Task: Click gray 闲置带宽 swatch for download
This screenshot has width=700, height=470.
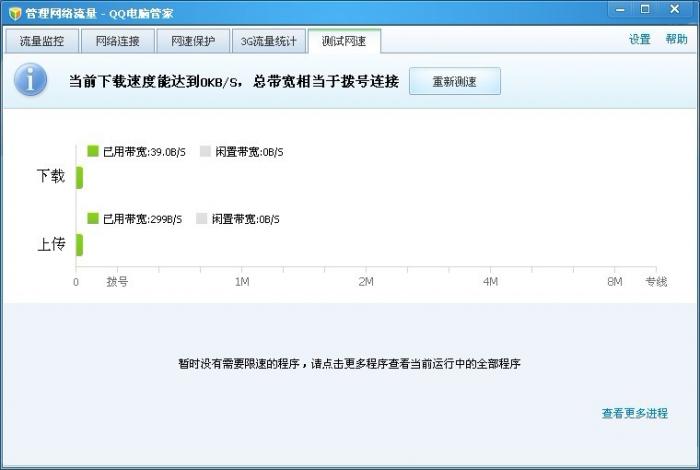Action: pos(205,151)
